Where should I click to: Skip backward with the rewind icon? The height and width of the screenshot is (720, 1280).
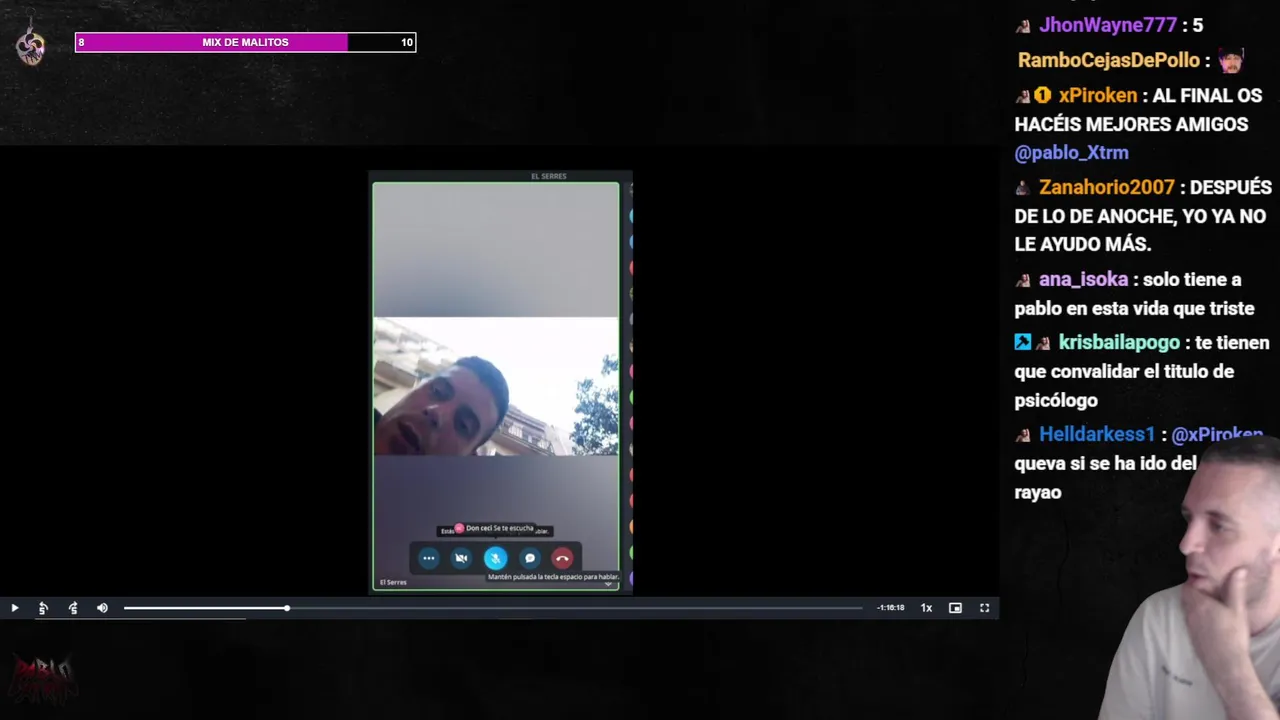[x=43, y=608]
